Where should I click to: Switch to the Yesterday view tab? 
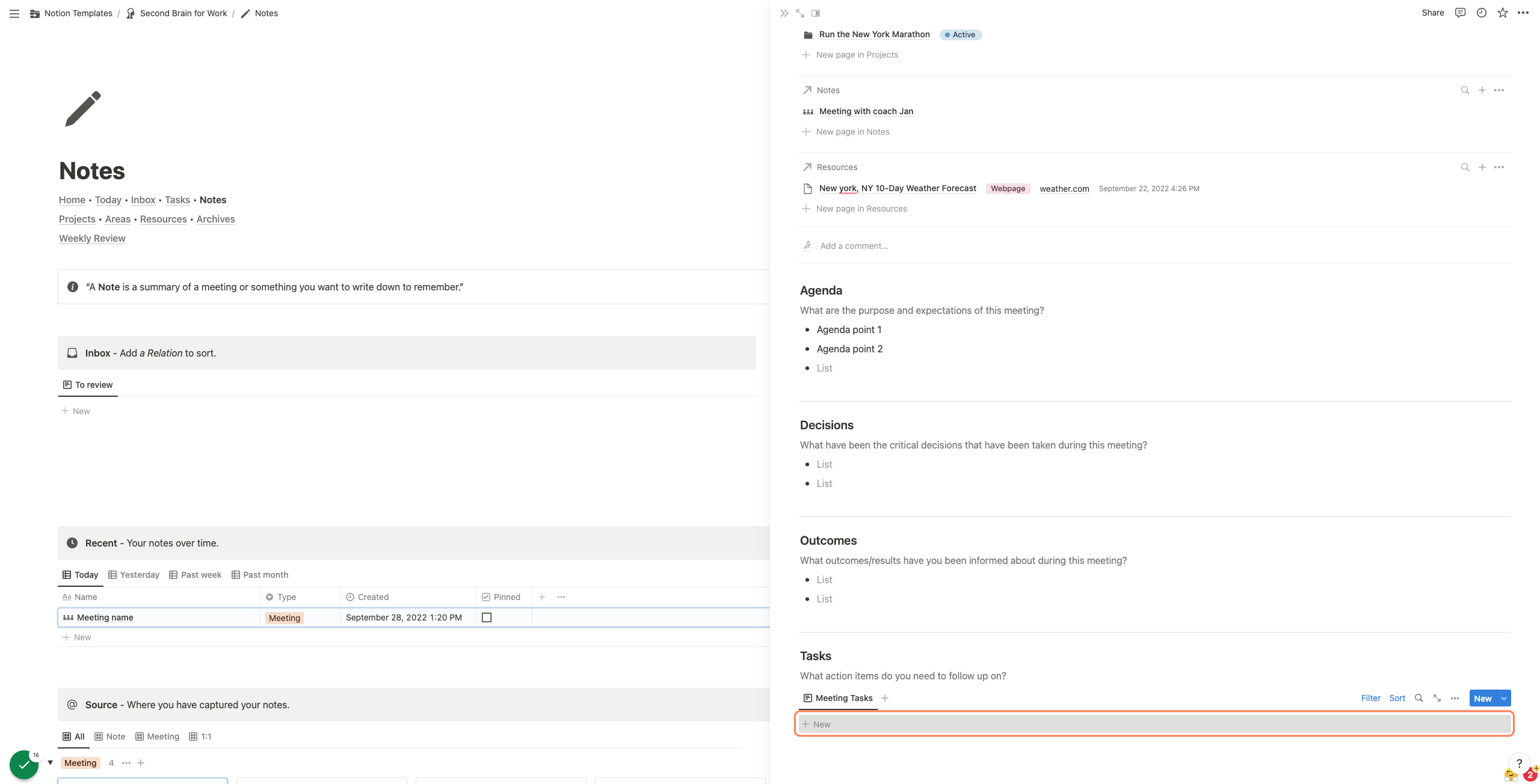(134, 575)
